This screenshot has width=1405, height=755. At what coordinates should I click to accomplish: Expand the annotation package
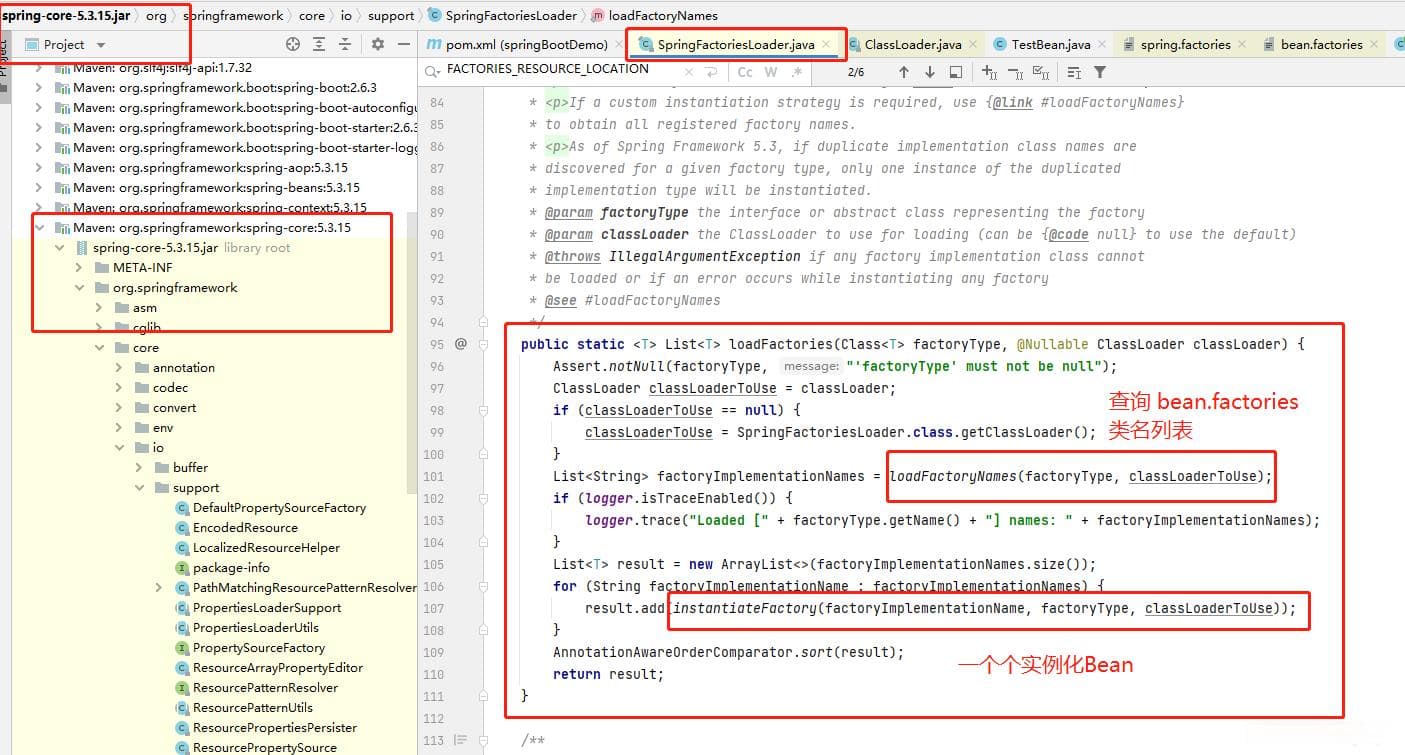click(119, 367)
